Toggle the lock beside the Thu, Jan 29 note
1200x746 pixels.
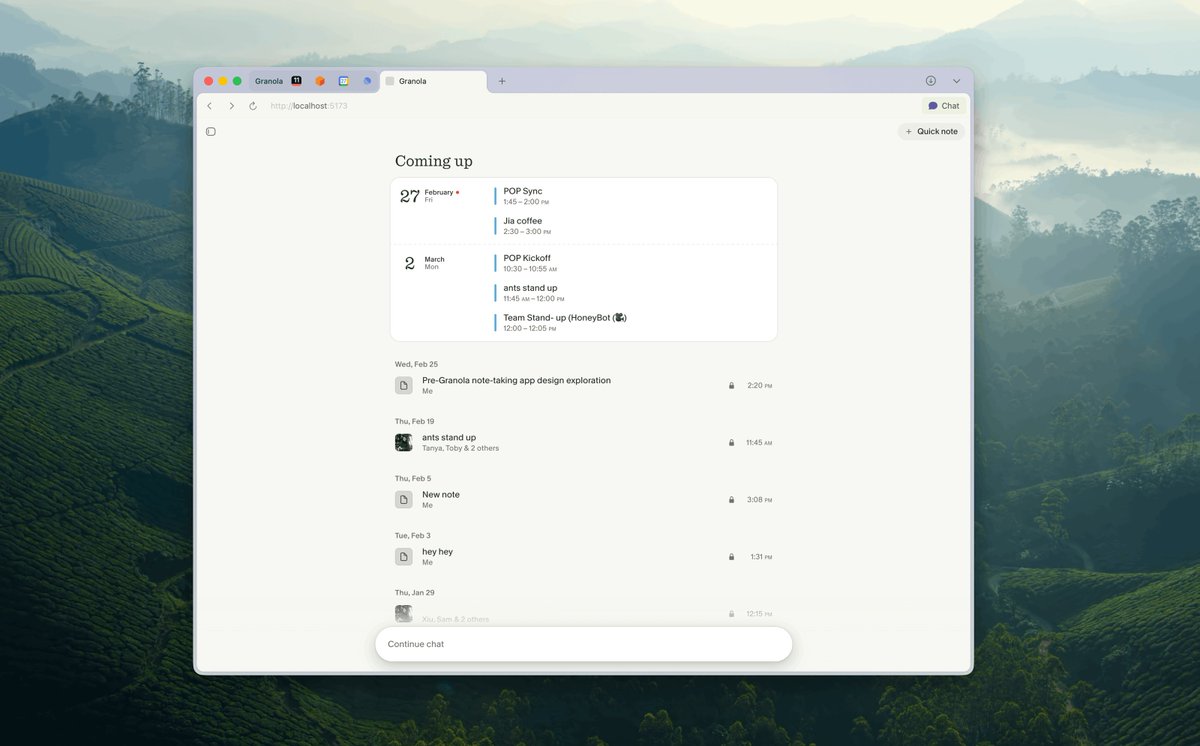click(x=731, y=613)
